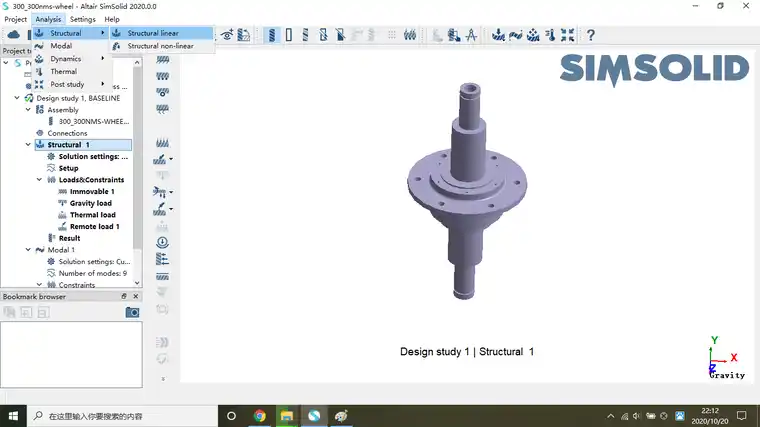Undock the Bookmark browser panel

pos(124,296)
